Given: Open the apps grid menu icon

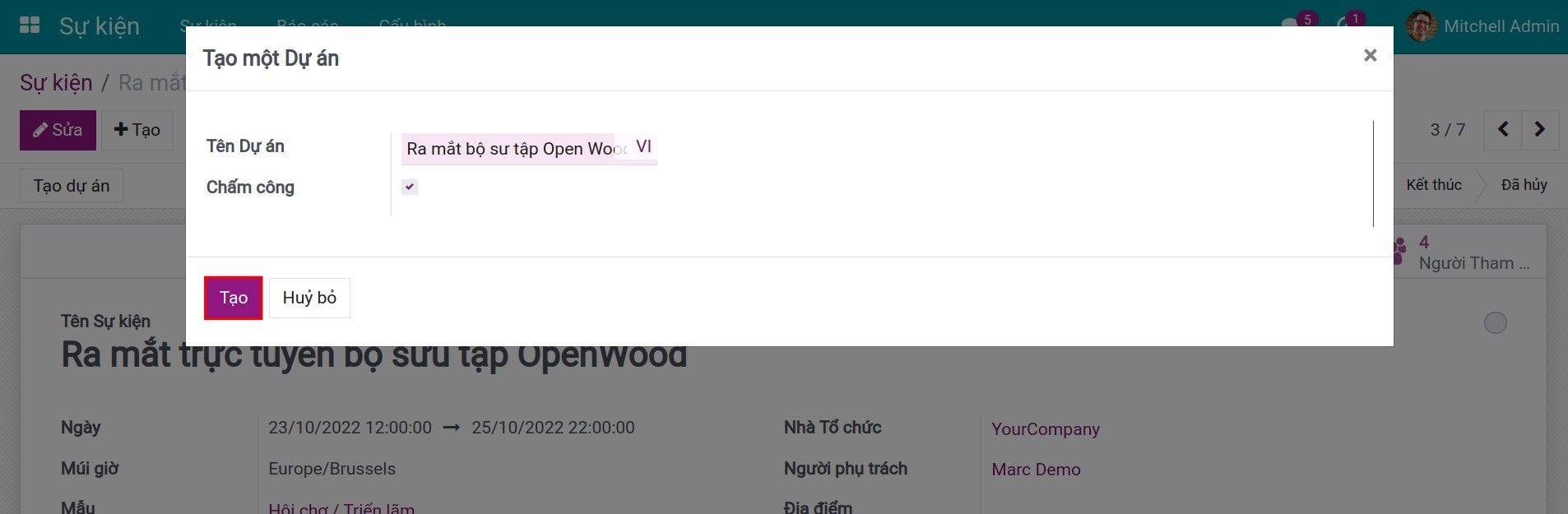Looking at the screenshot, I should pos(30,25).
